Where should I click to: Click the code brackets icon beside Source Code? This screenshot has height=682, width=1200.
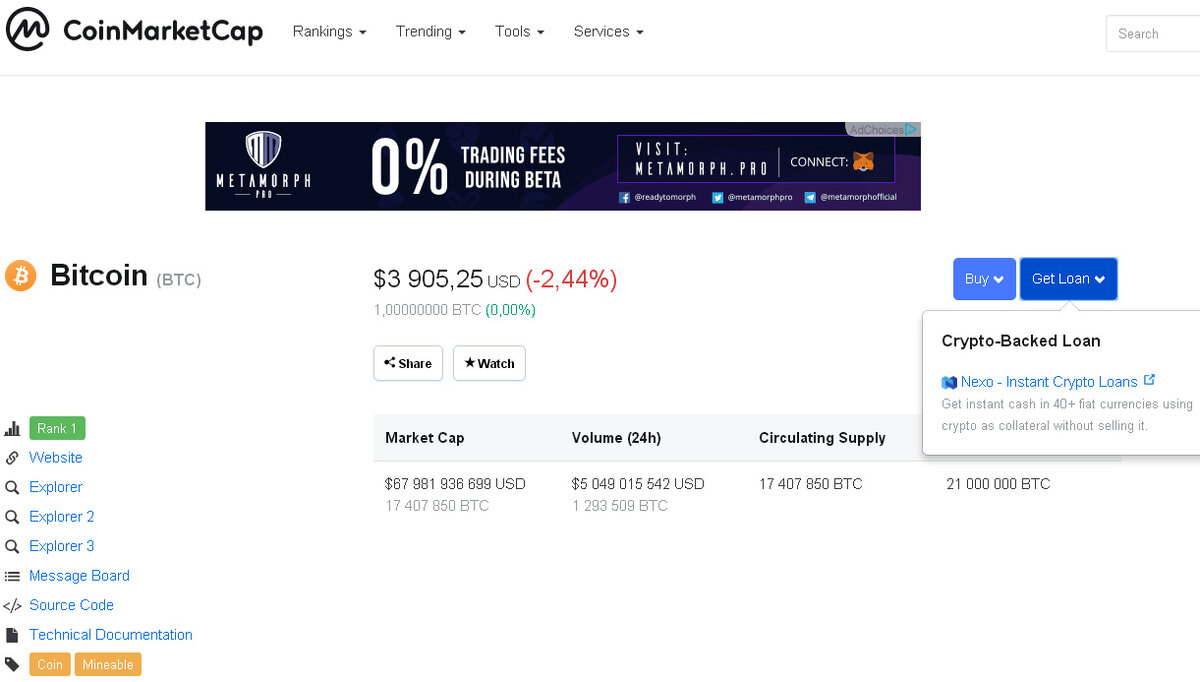[12, 606]
